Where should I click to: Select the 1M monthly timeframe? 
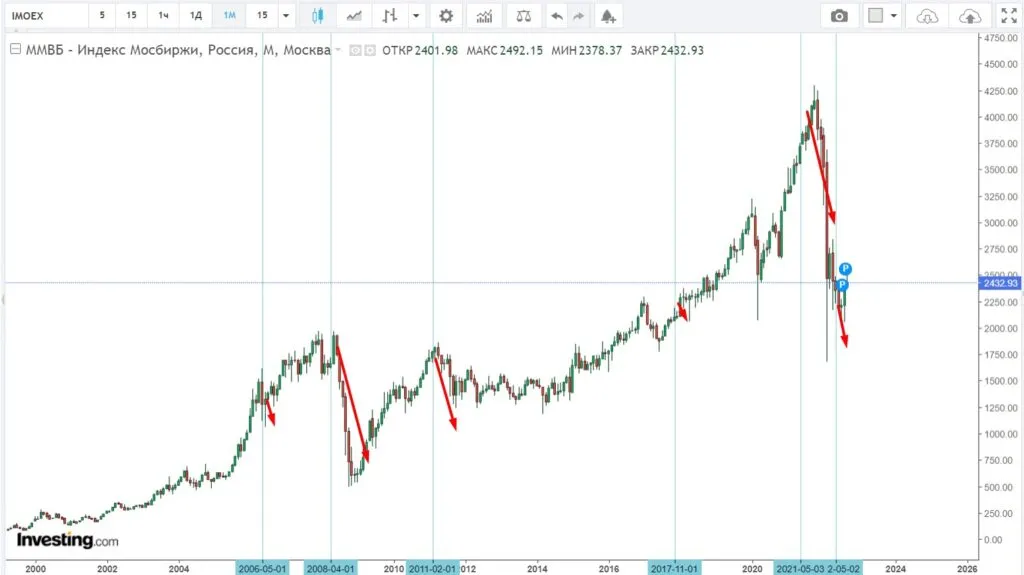point(229,16)
